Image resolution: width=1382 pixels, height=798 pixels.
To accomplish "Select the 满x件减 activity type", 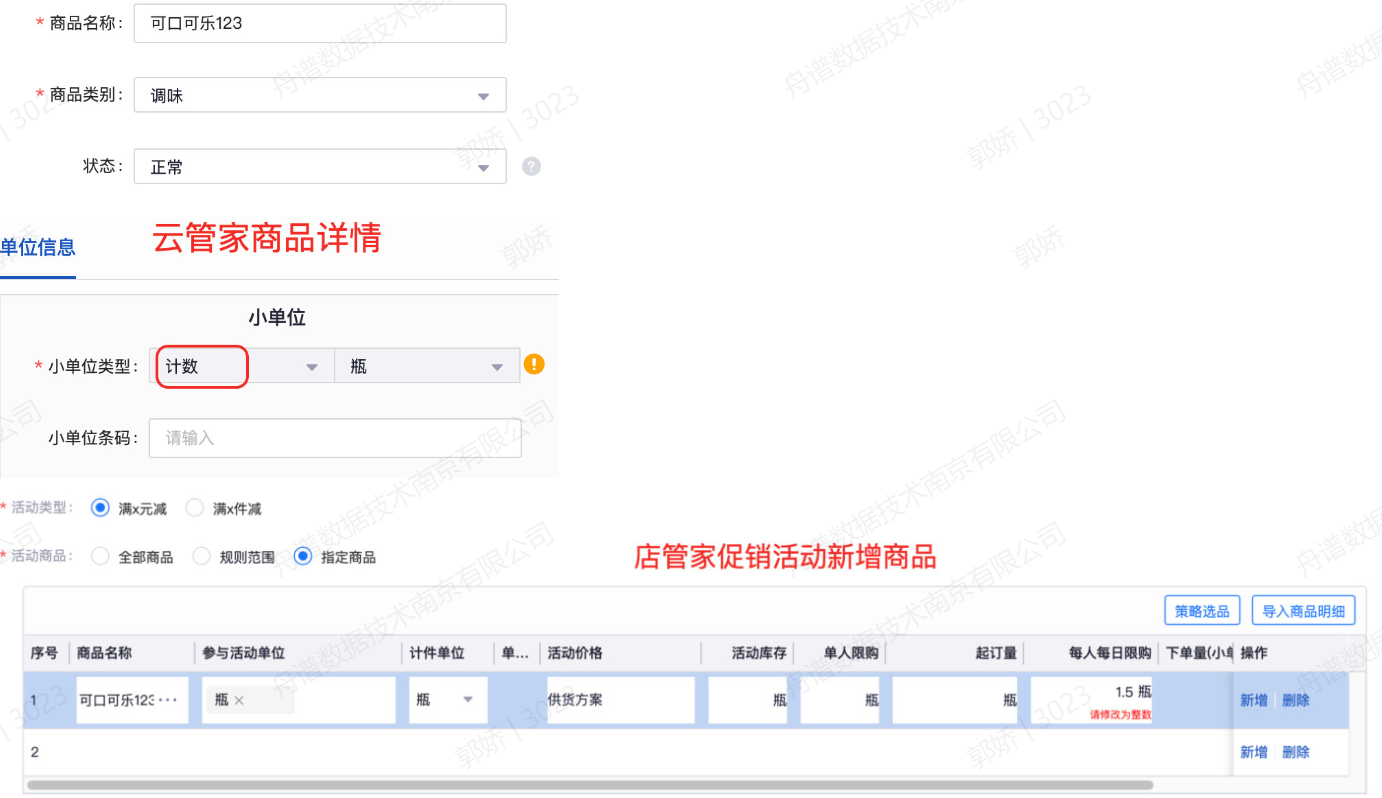I will pos(195,508).
